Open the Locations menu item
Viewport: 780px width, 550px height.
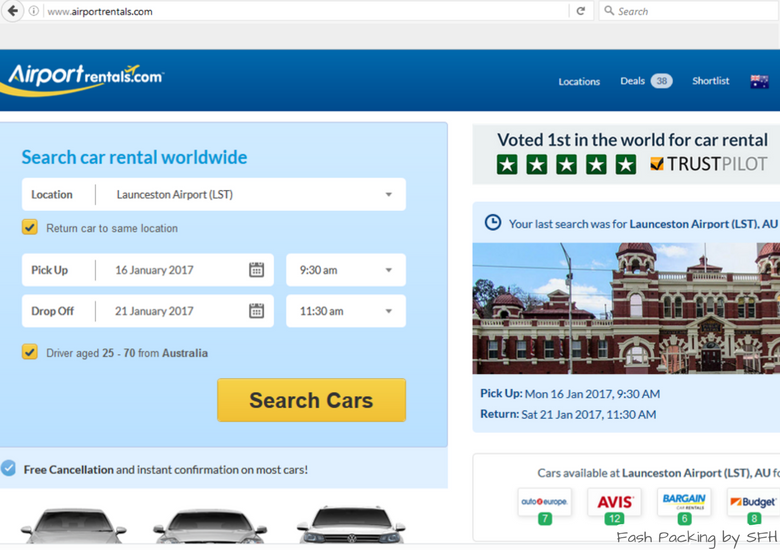579,82
